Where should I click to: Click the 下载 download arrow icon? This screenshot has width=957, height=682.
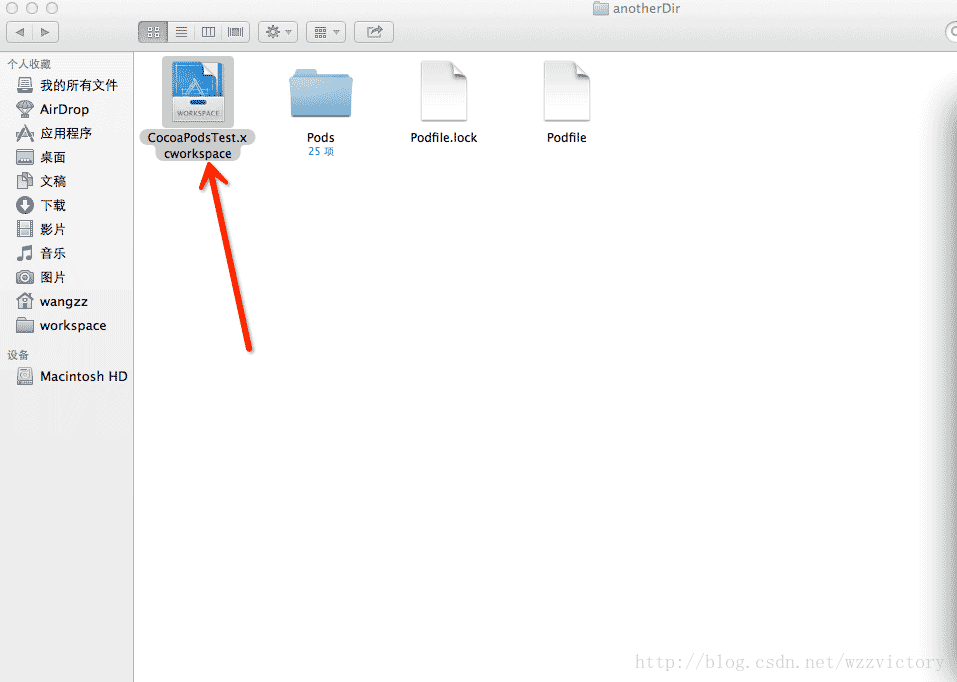(x=24, y=205)
